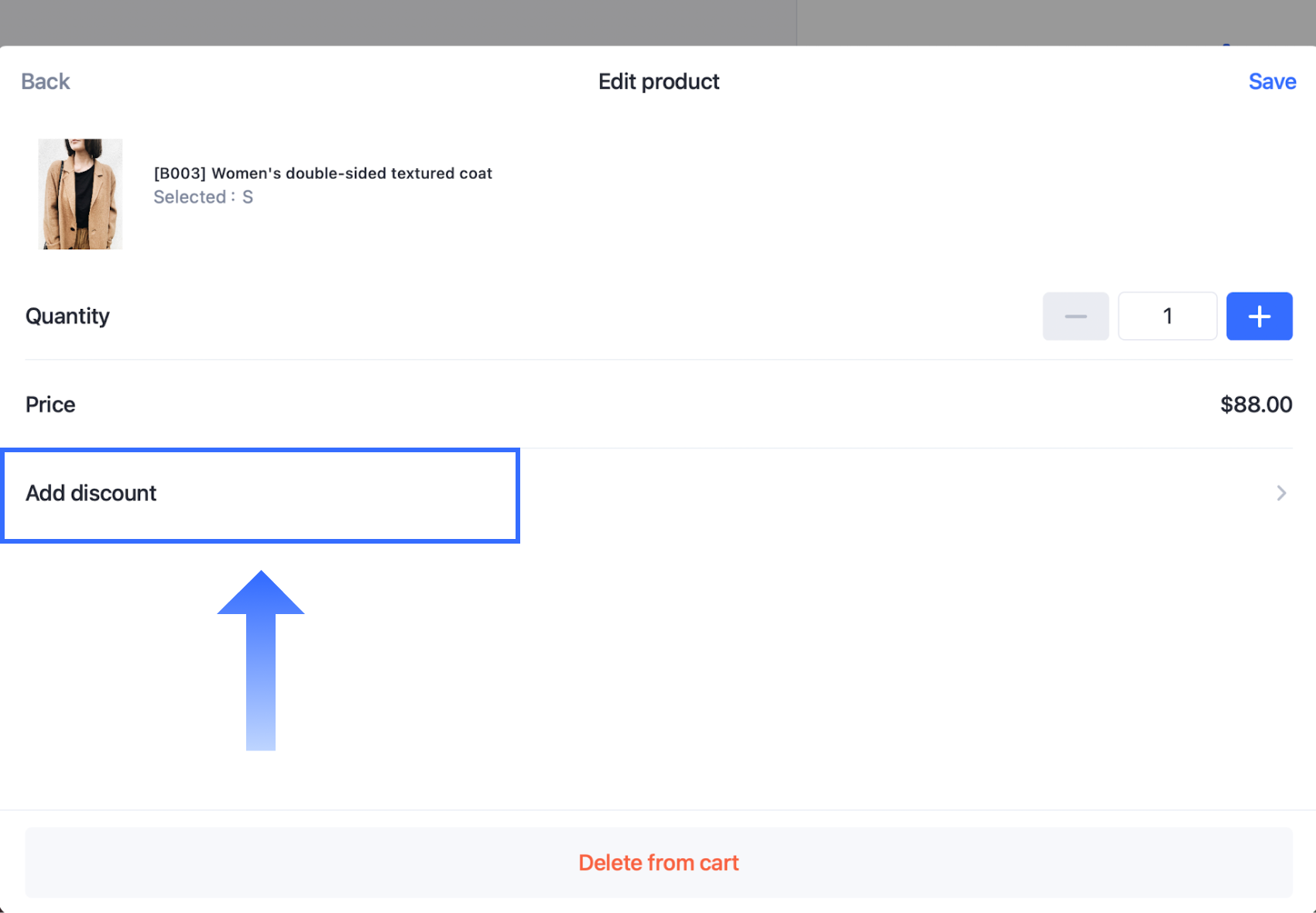
Task: Click the minus icon to decrease quantity
Action: pos(1075,316)
